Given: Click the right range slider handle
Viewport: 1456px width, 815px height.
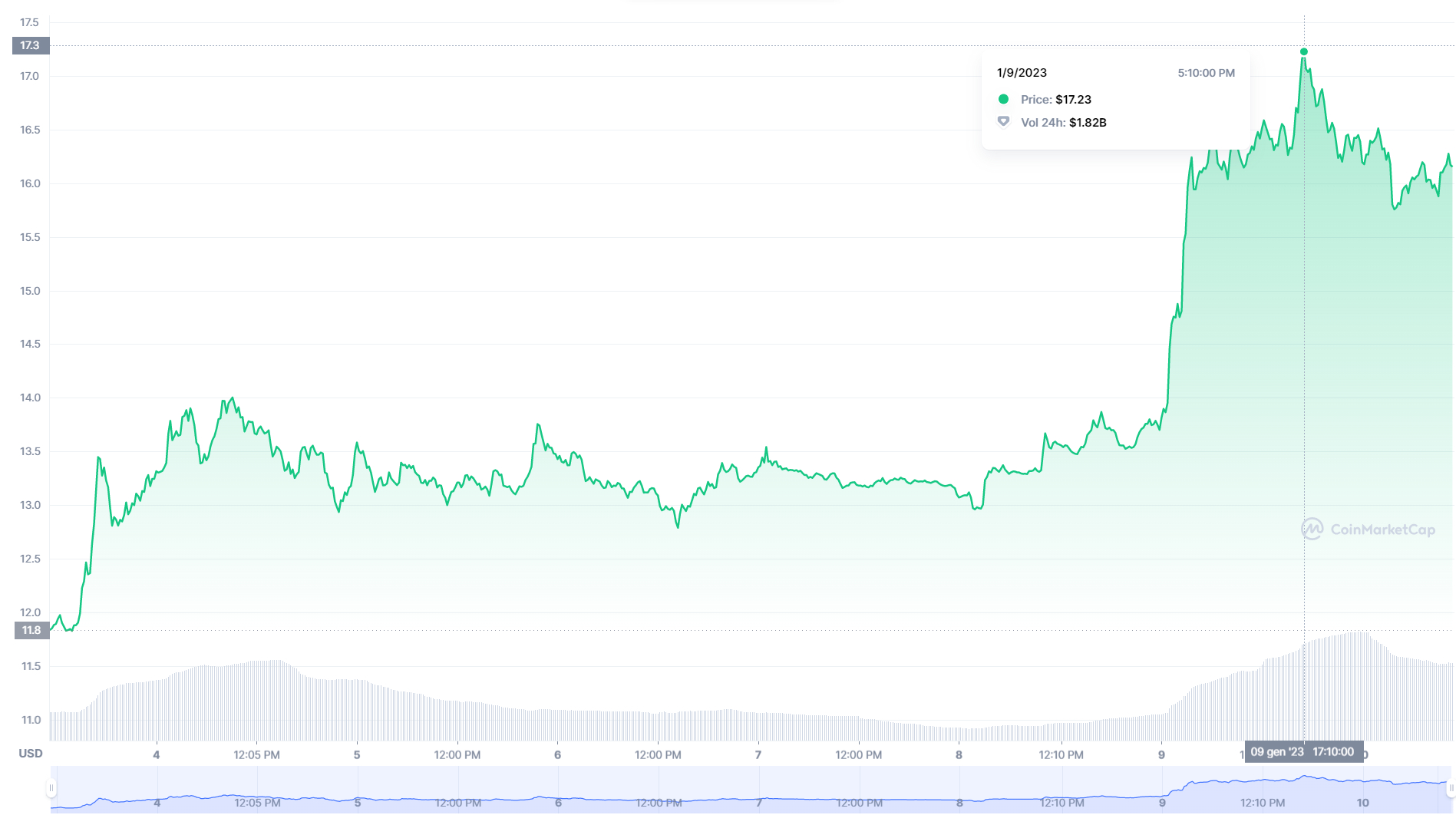Looking at the screenshot, I should tap(1451, 788).
